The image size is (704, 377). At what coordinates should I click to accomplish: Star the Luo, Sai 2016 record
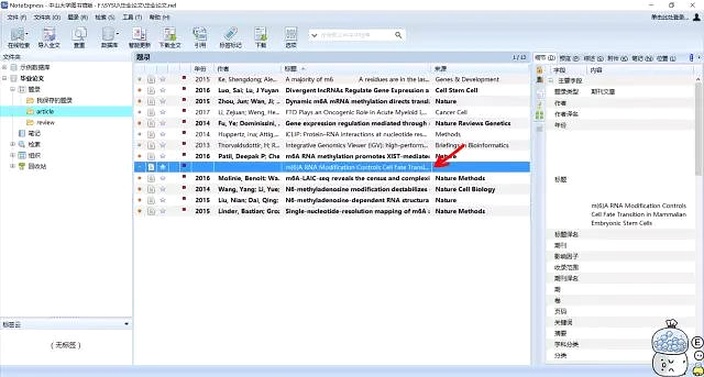coord(163,90)
